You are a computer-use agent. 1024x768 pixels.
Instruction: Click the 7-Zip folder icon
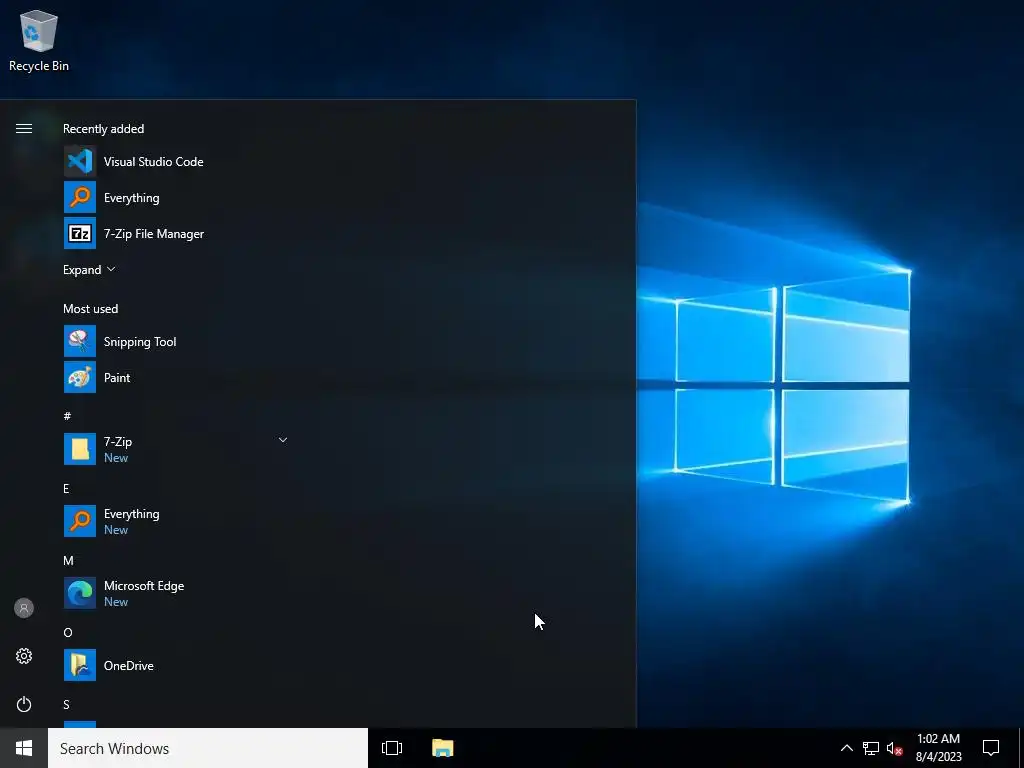click(x=80, y=449)
